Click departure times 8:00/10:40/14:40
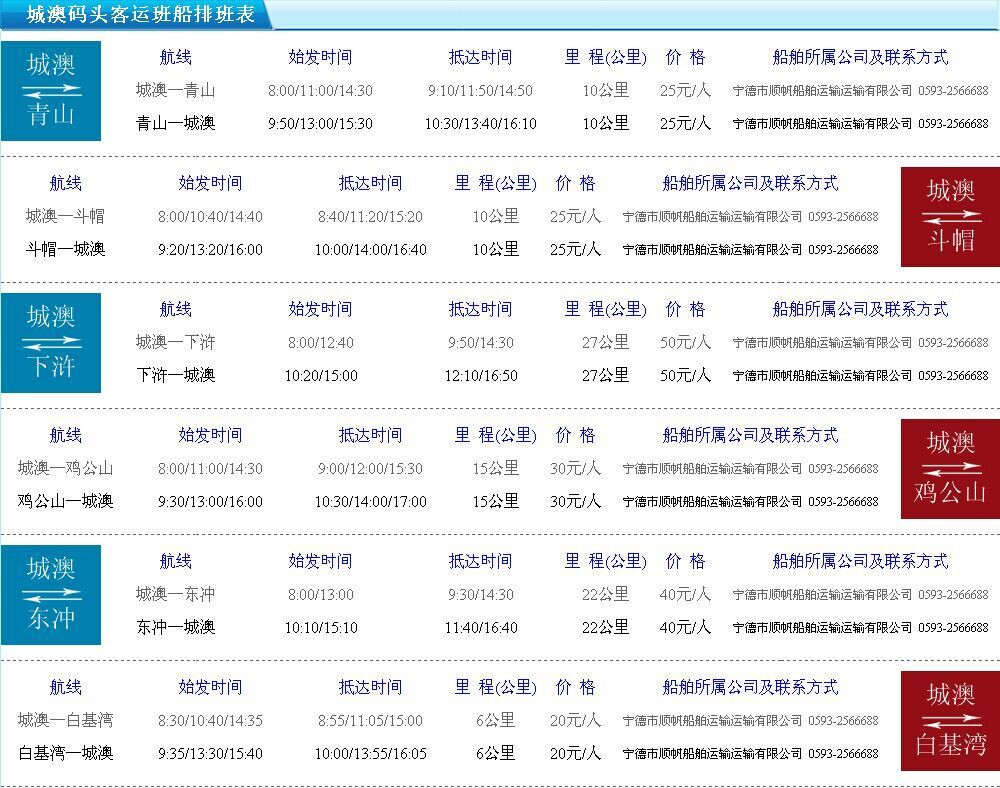This screenshot has width=1000, height=788. 210,217
